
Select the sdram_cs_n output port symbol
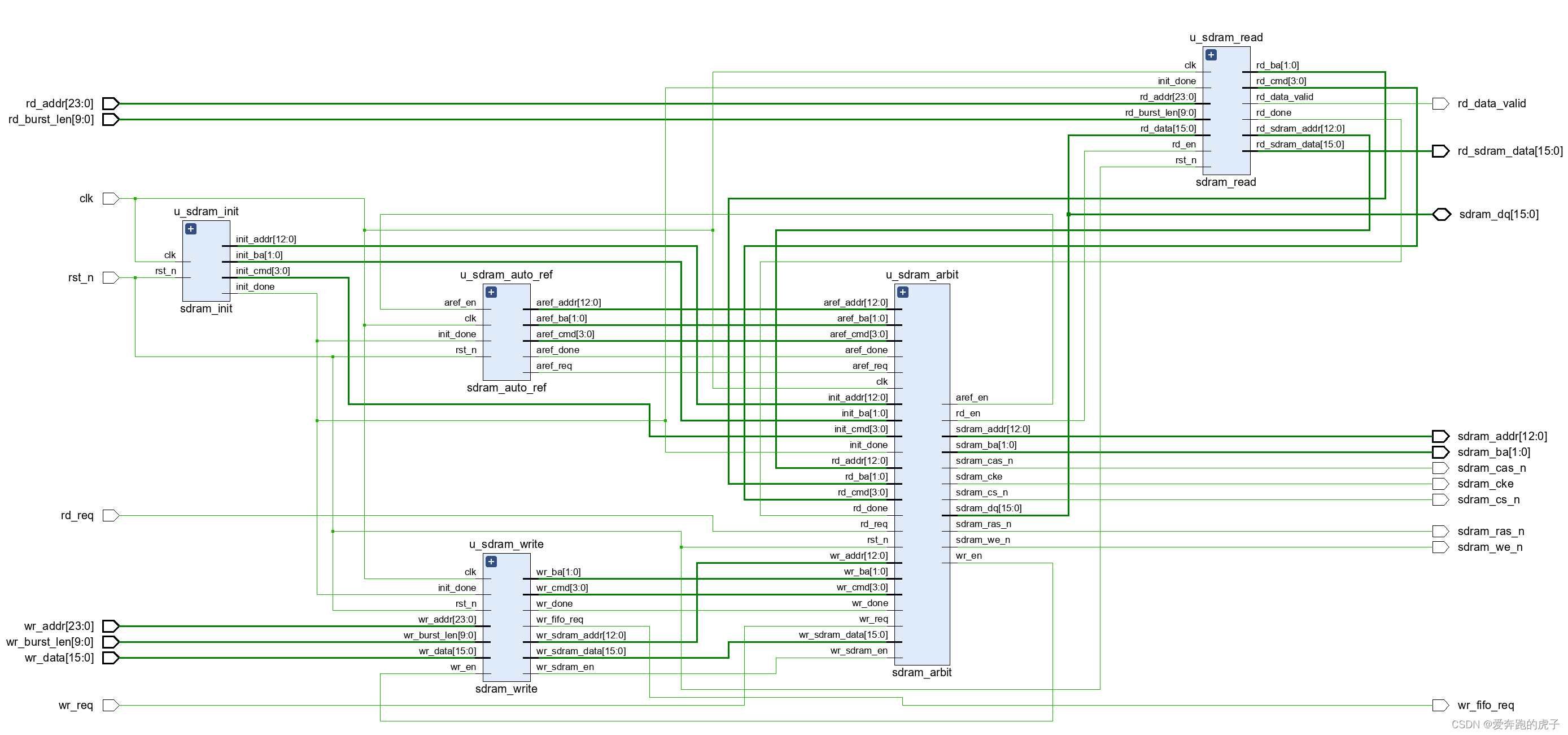point(1441,499)
